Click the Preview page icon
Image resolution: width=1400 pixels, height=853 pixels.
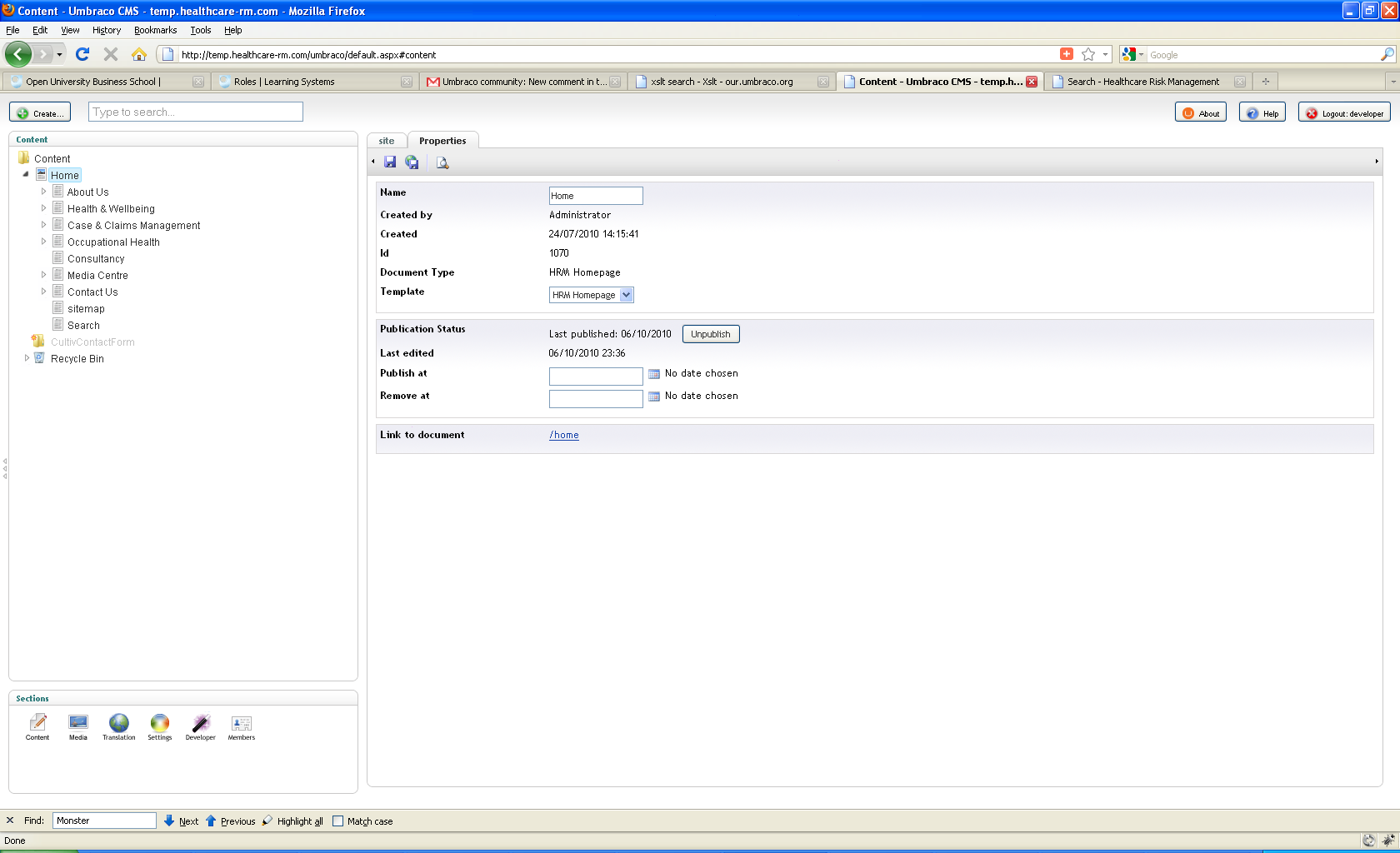click(x=442, y=162)
